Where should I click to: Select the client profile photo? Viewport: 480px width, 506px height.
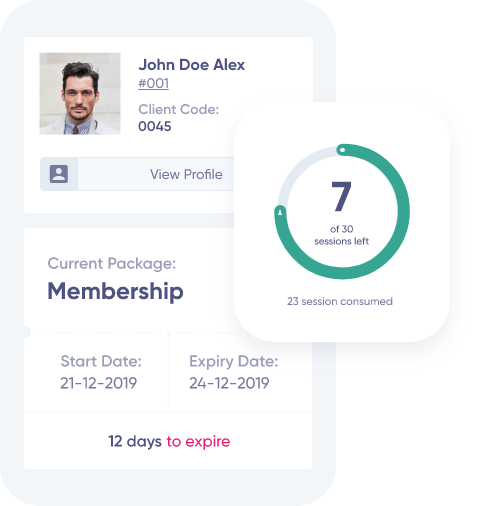tap(80, 94)
